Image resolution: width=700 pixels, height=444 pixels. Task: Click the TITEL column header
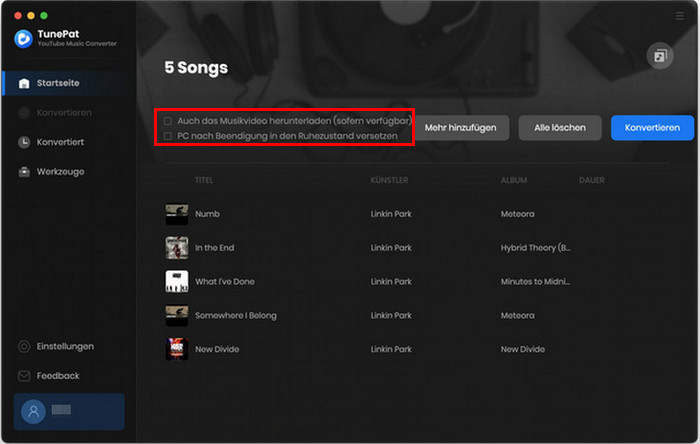click(x=204, y=180)
